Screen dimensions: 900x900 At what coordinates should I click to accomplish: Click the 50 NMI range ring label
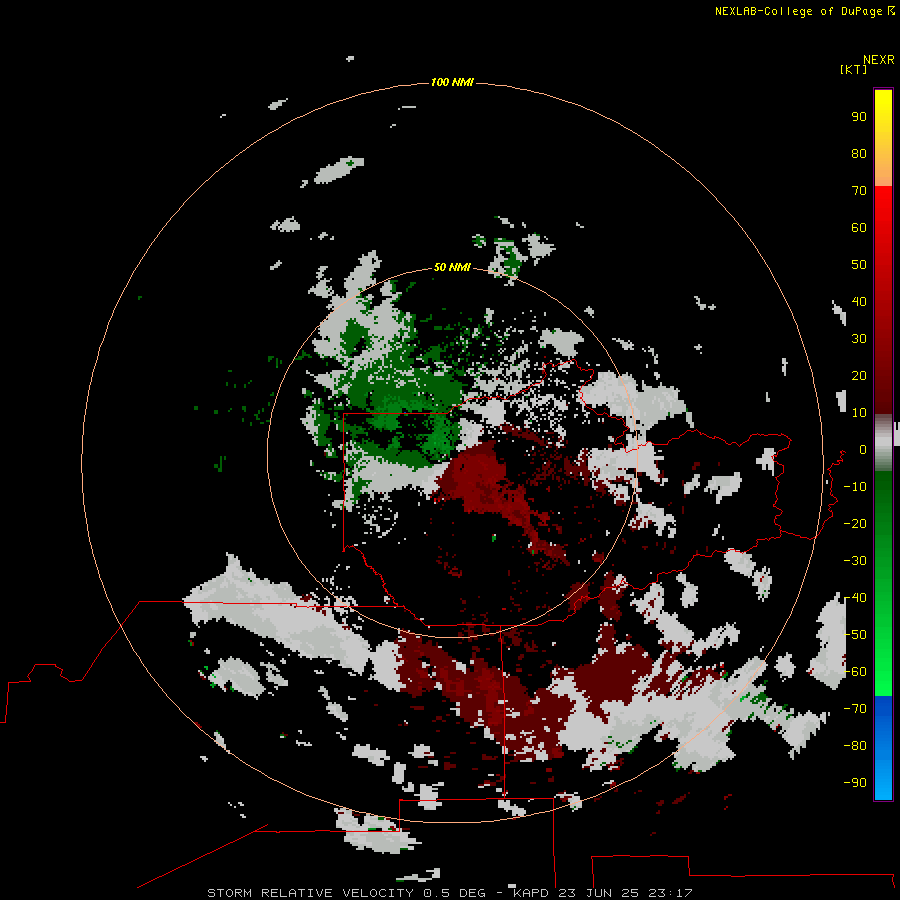(452, 267)
